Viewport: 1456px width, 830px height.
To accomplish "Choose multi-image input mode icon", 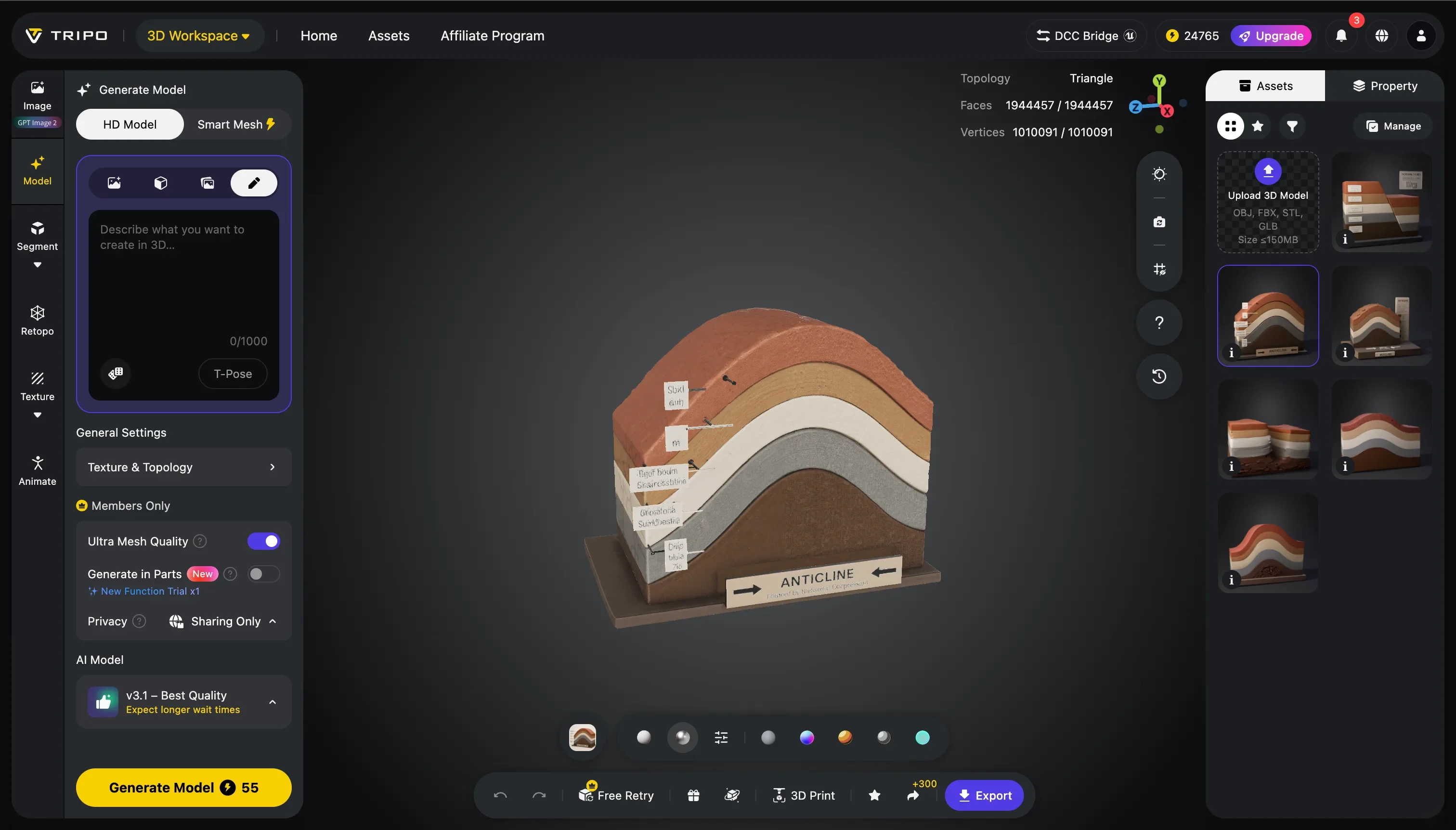I will click(x=208, y=182).
